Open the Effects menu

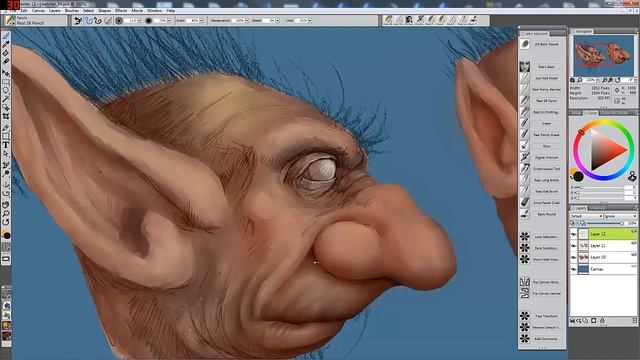pyautogui.click(x=121, y=11)
